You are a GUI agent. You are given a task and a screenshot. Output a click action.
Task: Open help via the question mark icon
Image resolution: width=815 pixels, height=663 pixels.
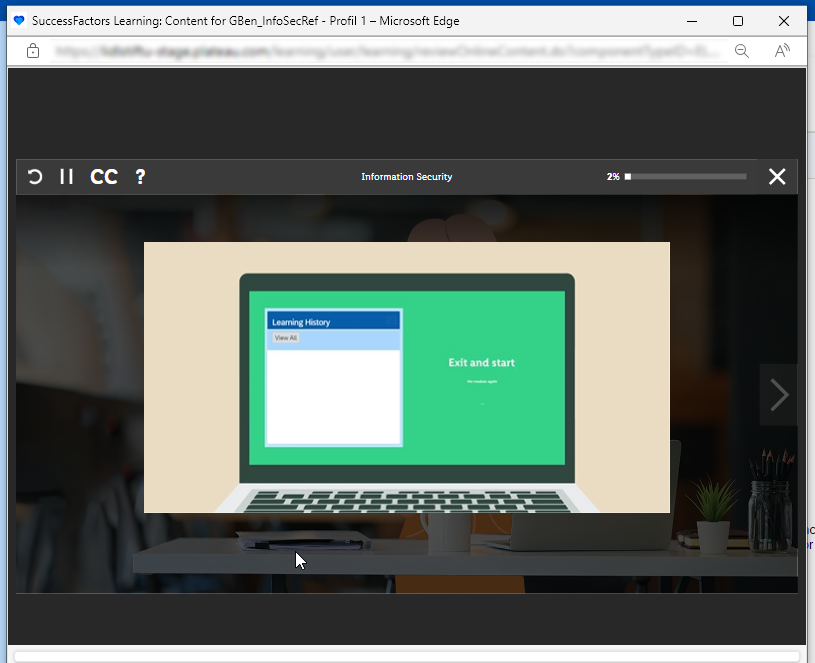point(140,177)
